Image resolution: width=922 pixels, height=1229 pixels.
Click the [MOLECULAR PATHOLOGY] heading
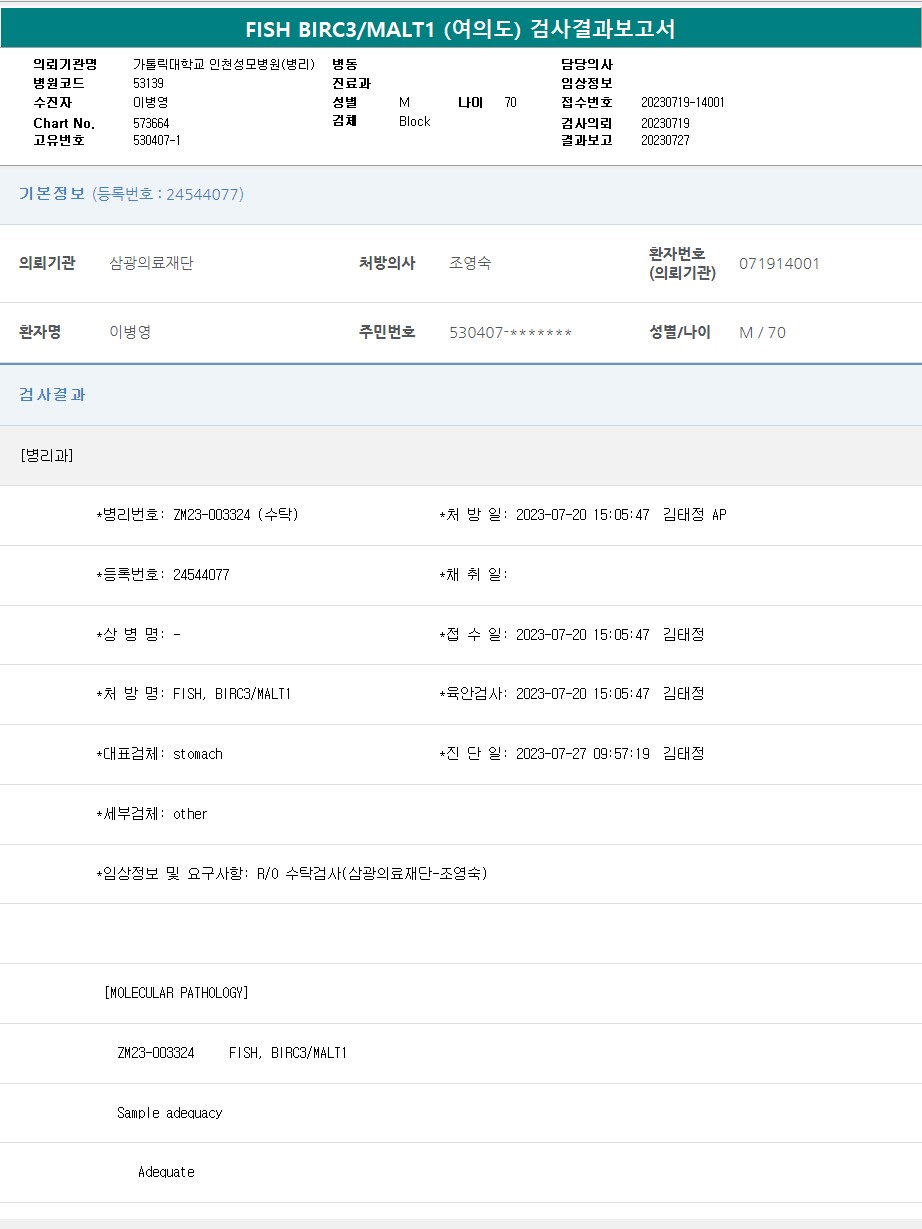(176, 993)
